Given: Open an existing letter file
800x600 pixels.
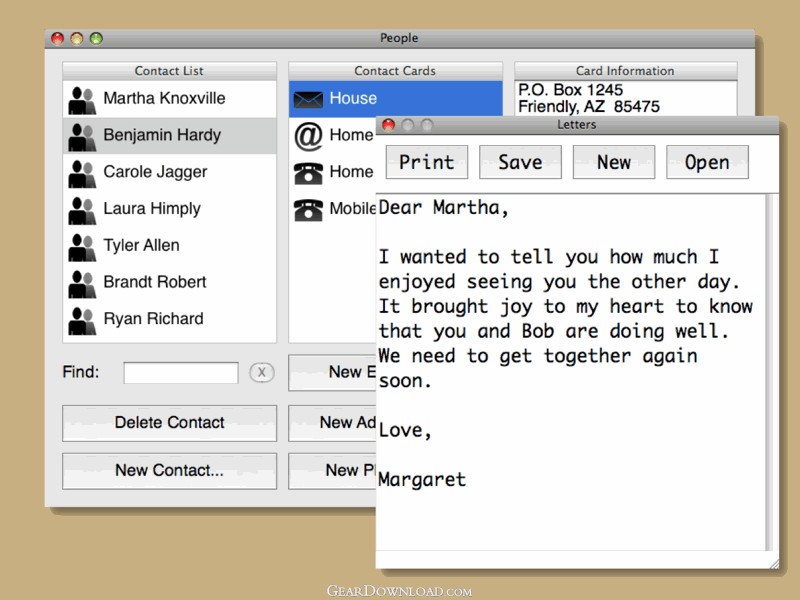Looking at the screenshot, I should point(707,162).
